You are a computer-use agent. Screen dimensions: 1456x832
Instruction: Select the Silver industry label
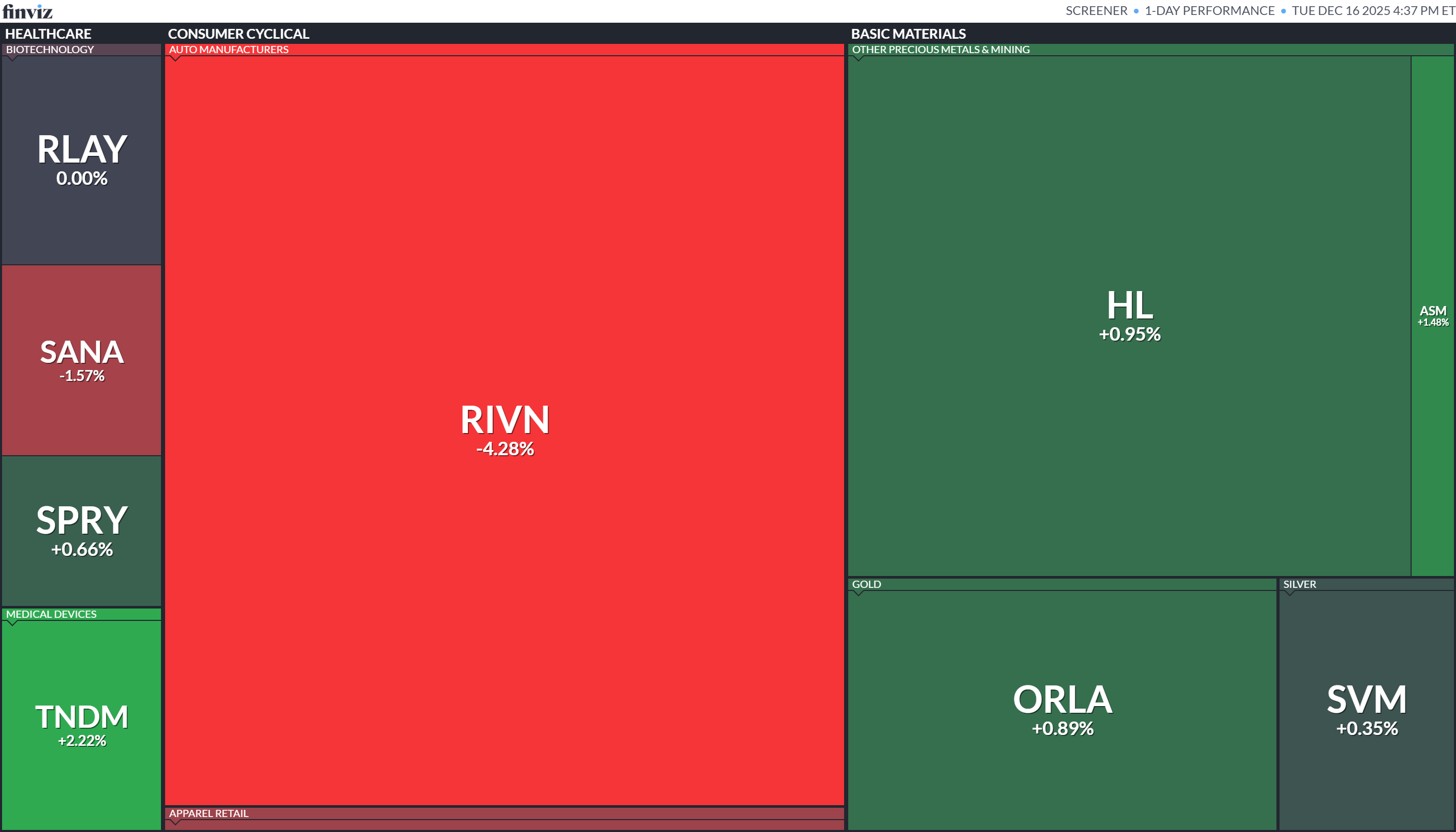1299,584
